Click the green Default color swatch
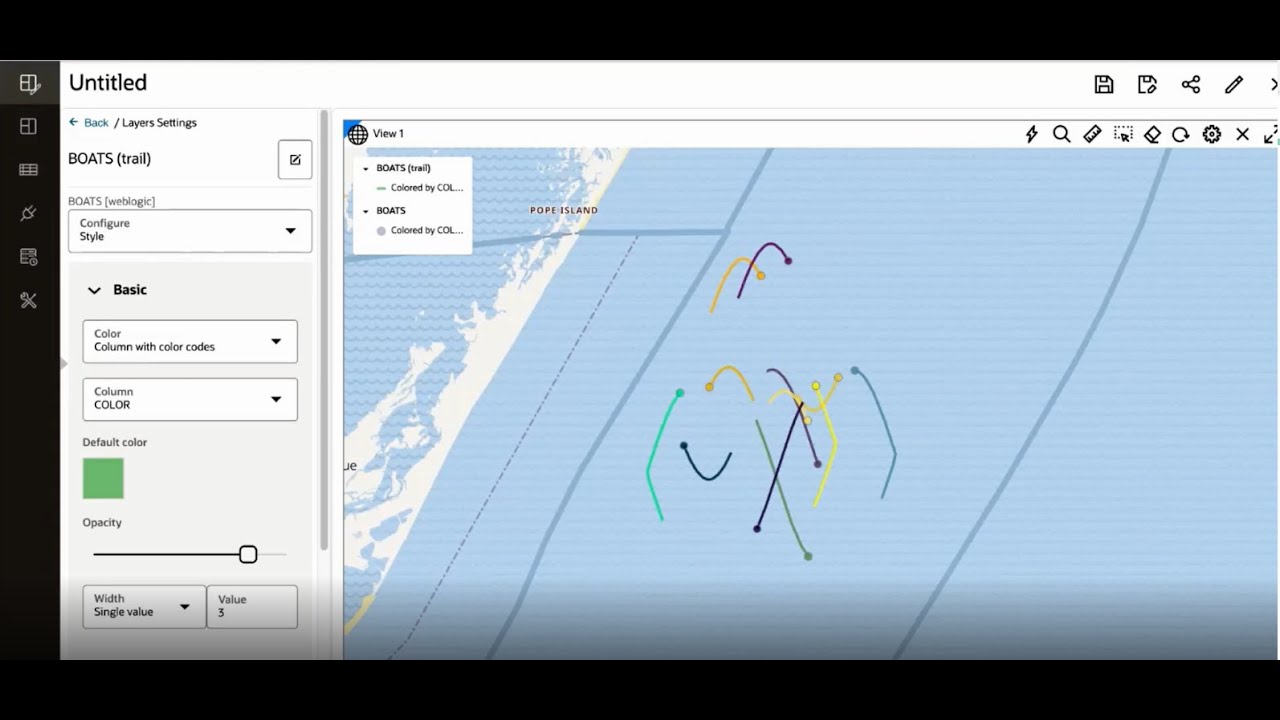Image resolution: width=1280 pixels, height=720 pixels. 103,478
